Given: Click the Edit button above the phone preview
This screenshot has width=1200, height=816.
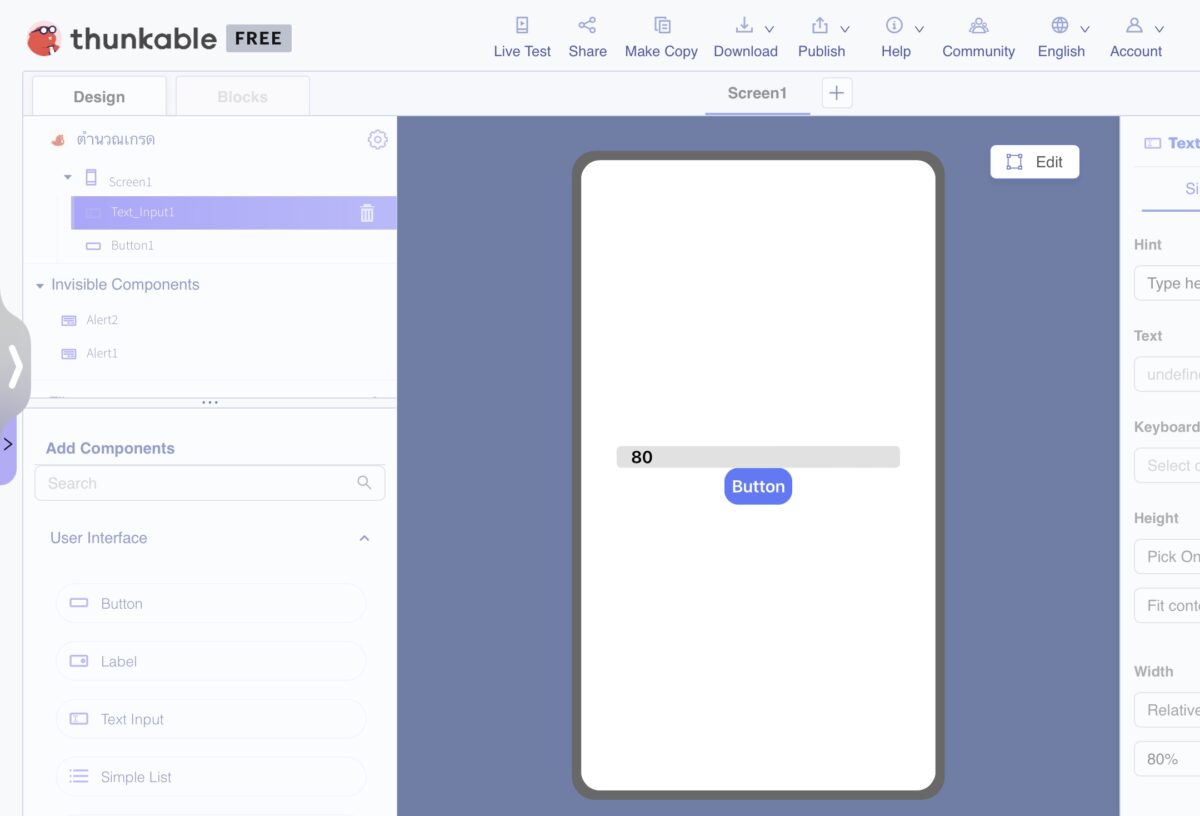Looking at the screenshot, I should pos(1034,161).
